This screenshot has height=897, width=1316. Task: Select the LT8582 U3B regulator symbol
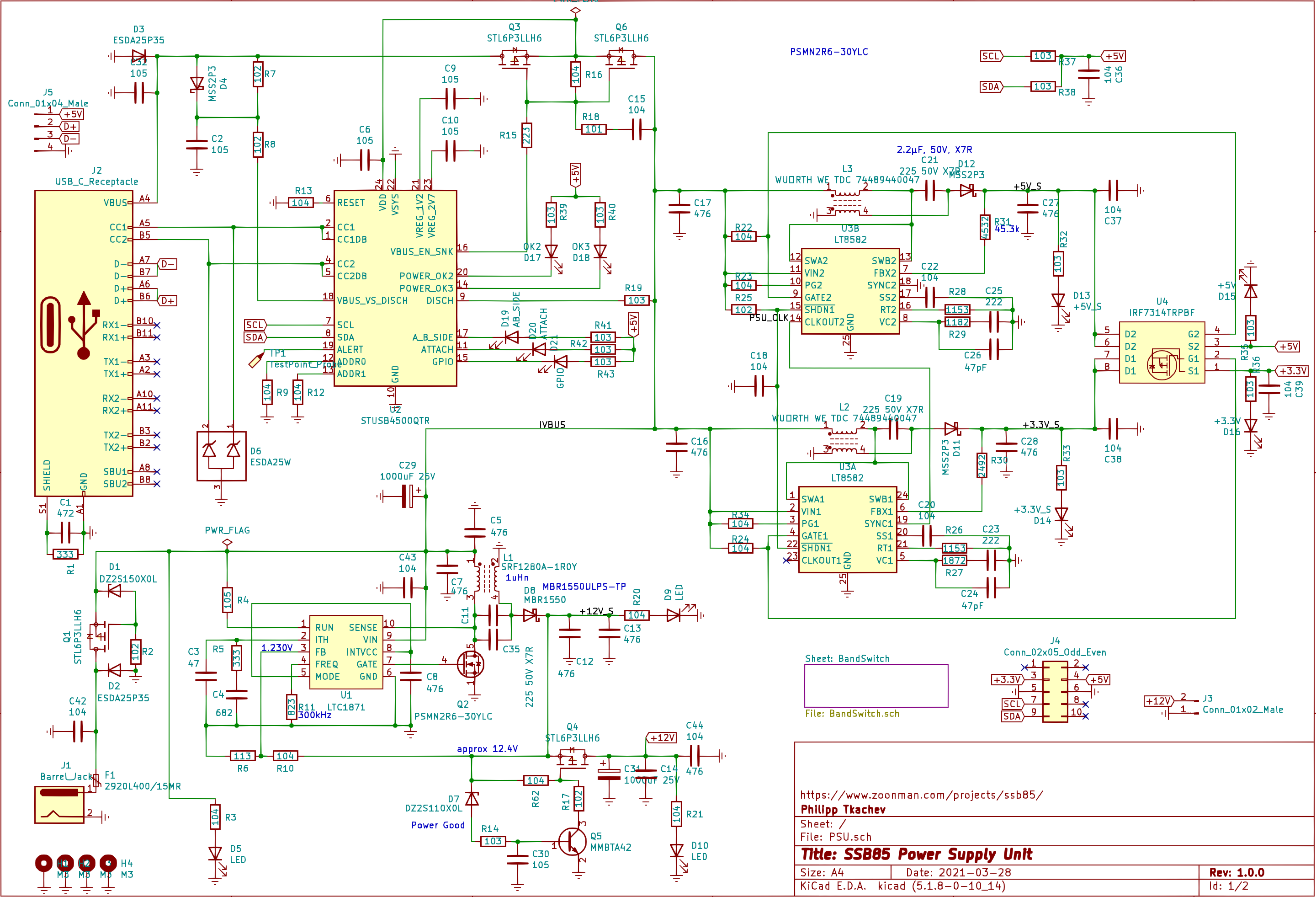pos(849,291)
